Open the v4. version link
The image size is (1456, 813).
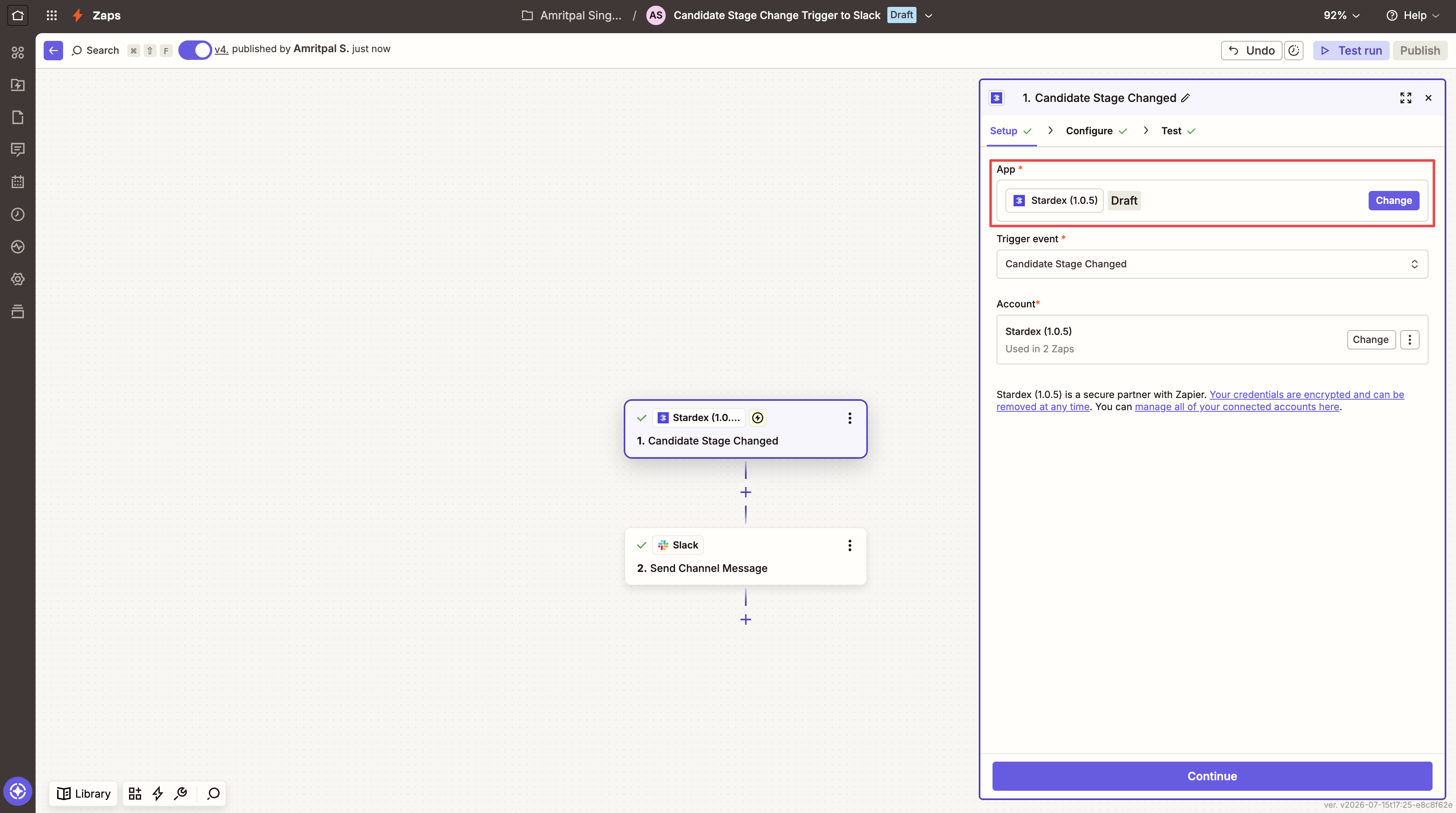tap(222, 49)
